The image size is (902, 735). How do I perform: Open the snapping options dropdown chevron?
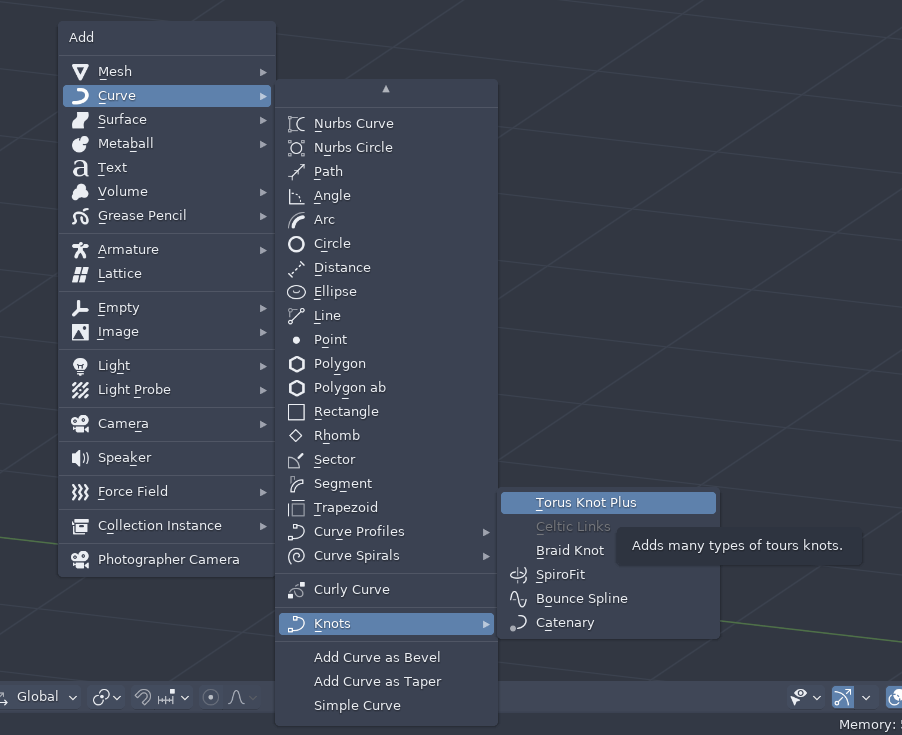tap(185, 697)
